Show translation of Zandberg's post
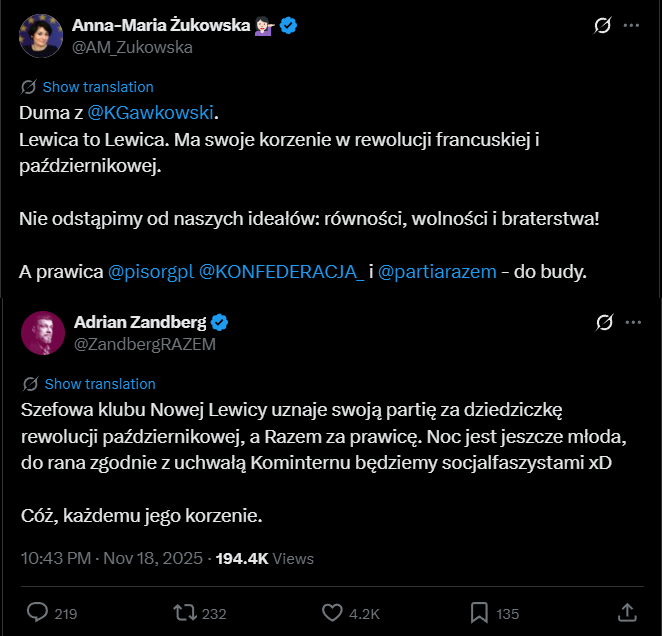The width and height of the screenshot is (663, 636). pyautogui.click(x=99, y=384)
